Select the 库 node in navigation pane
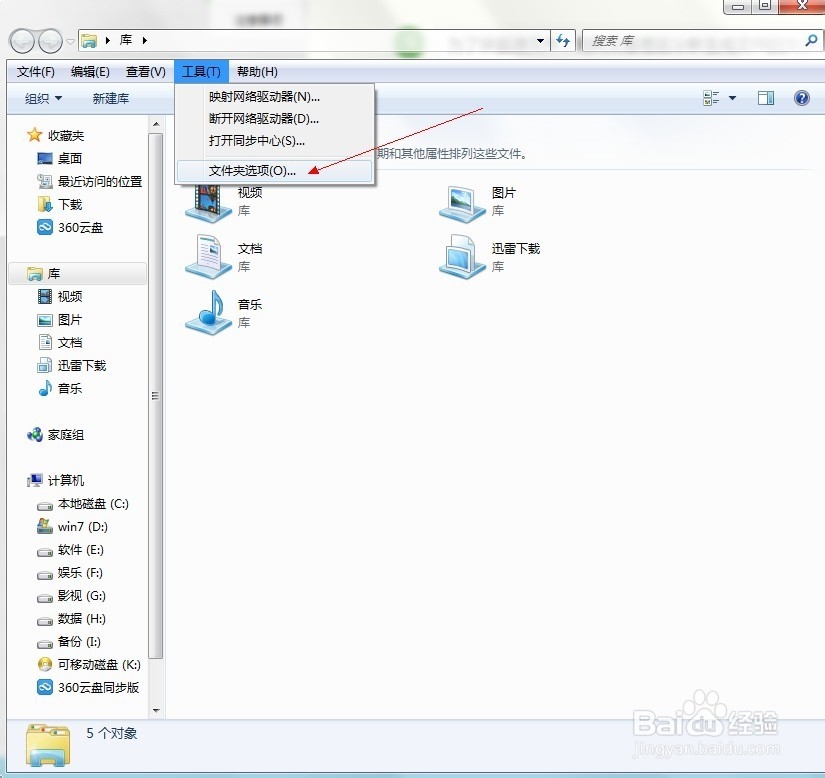 (x=77, y=274)
